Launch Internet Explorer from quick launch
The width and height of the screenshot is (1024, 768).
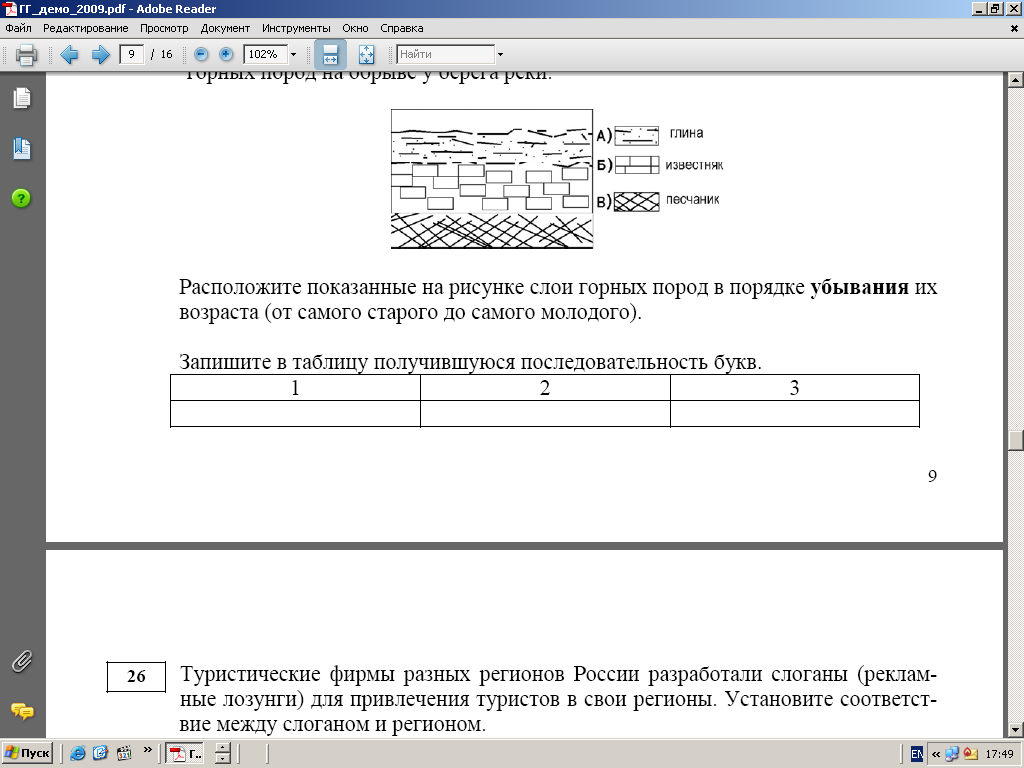(77, 753)
